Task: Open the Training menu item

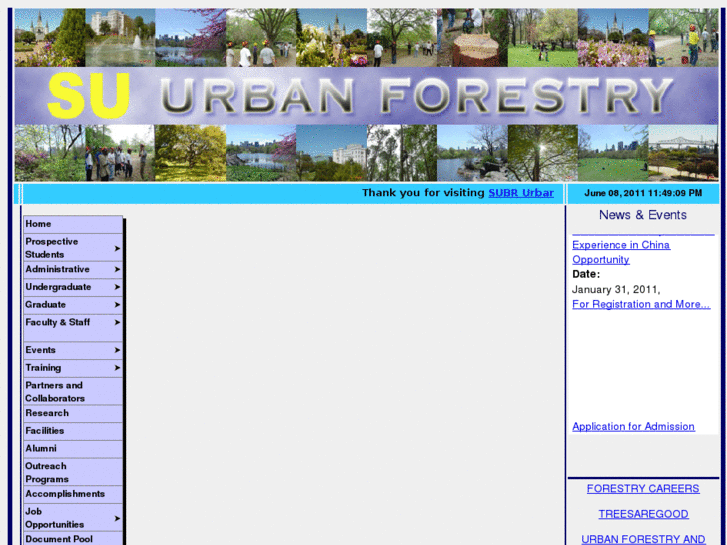Action: 73,368
